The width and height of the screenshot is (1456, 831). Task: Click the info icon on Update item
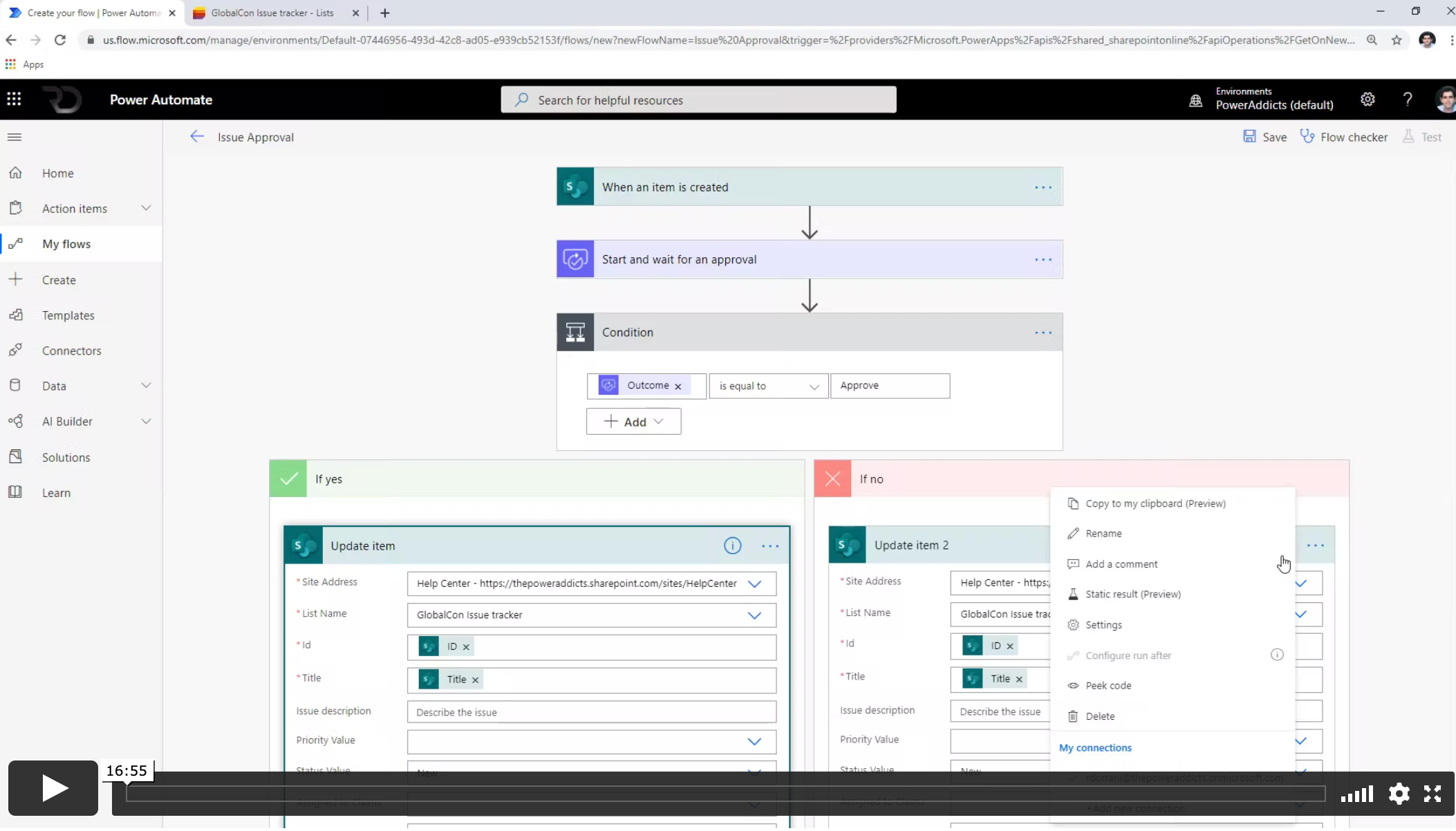732,546
